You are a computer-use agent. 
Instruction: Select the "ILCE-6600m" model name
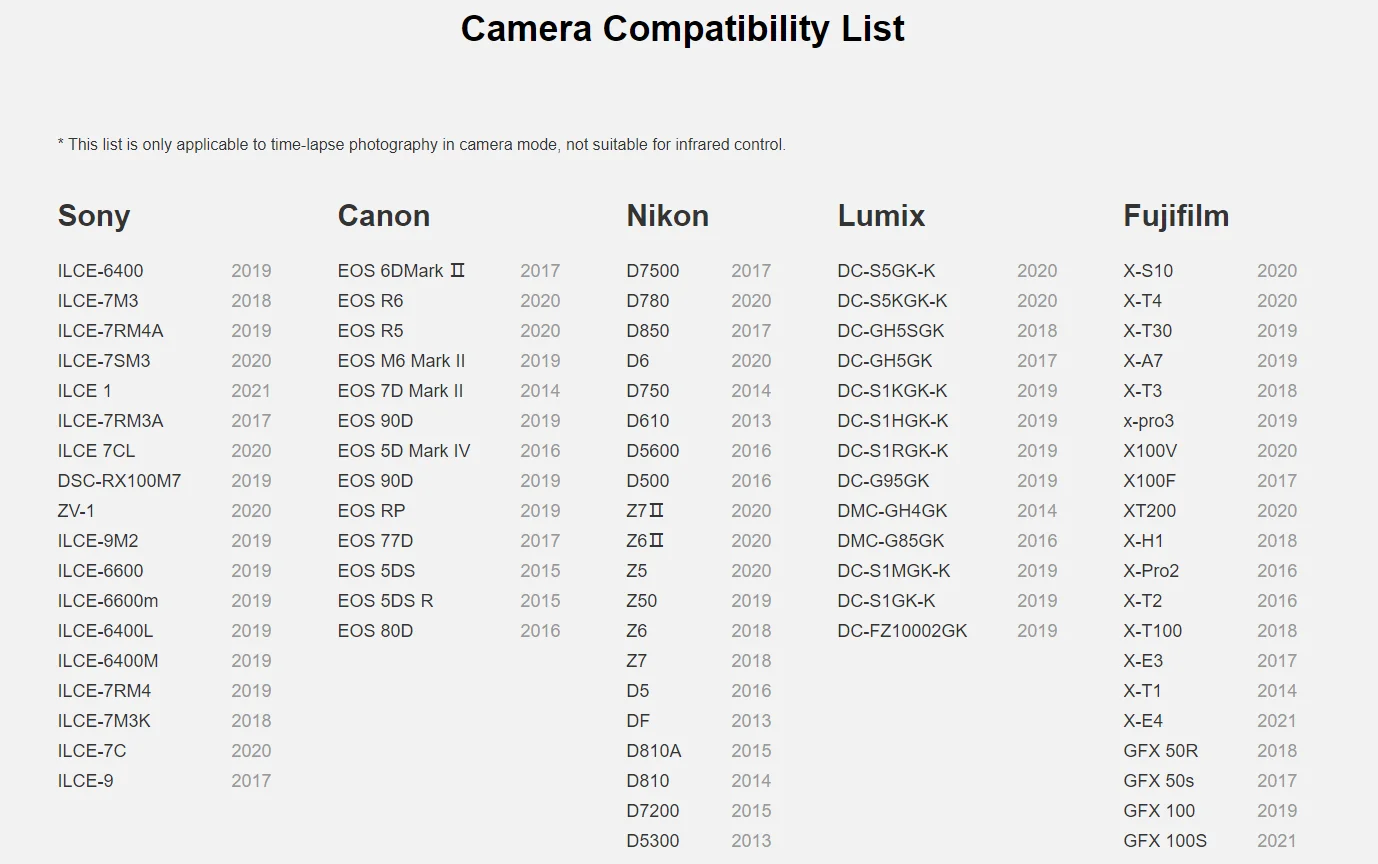click(x=108, y=601)
